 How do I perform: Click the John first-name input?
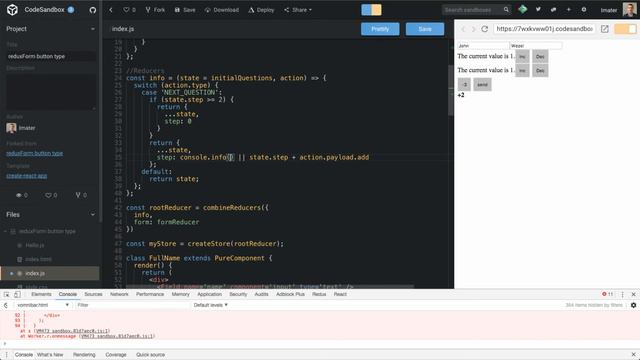pyautogui.click(x=483, y=46)
